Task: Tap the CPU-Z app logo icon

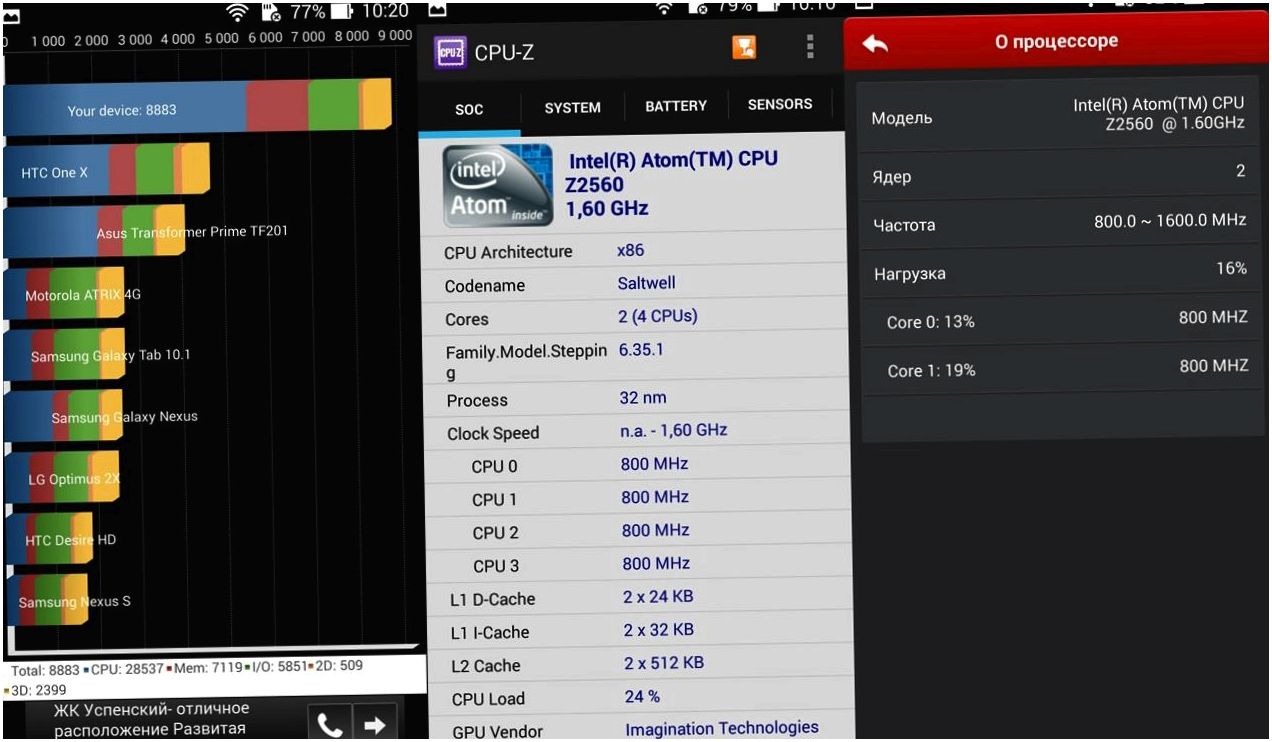Action: 451,51
